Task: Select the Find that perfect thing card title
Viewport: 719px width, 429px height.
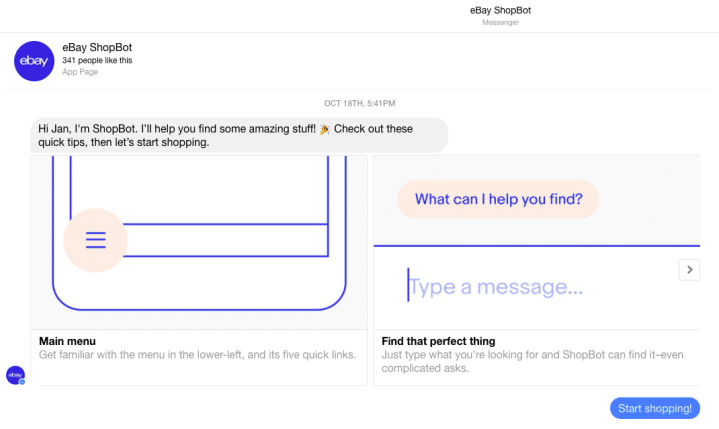Action: (438, 341)
